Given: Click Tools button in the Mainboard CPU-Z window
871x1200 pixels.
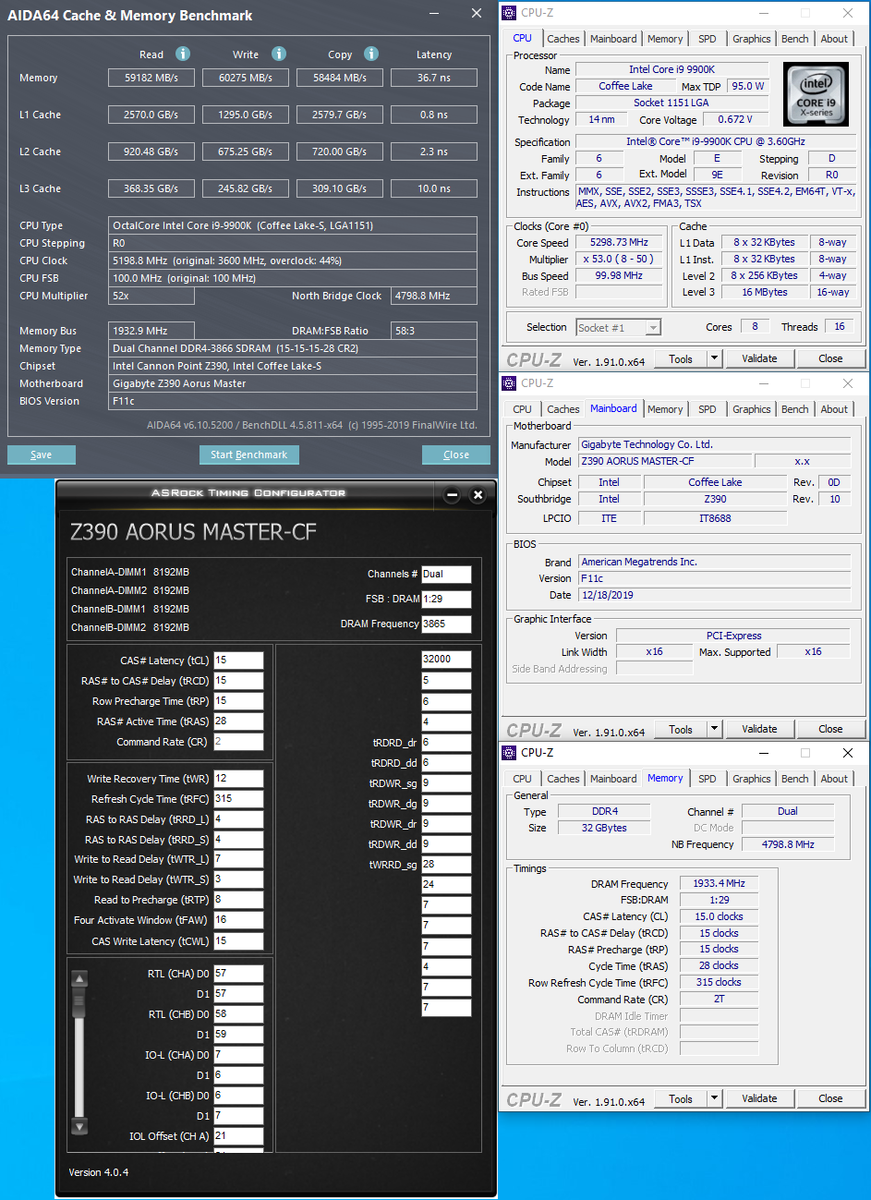Looking at the screenshot, I should [x=681, y=728].
